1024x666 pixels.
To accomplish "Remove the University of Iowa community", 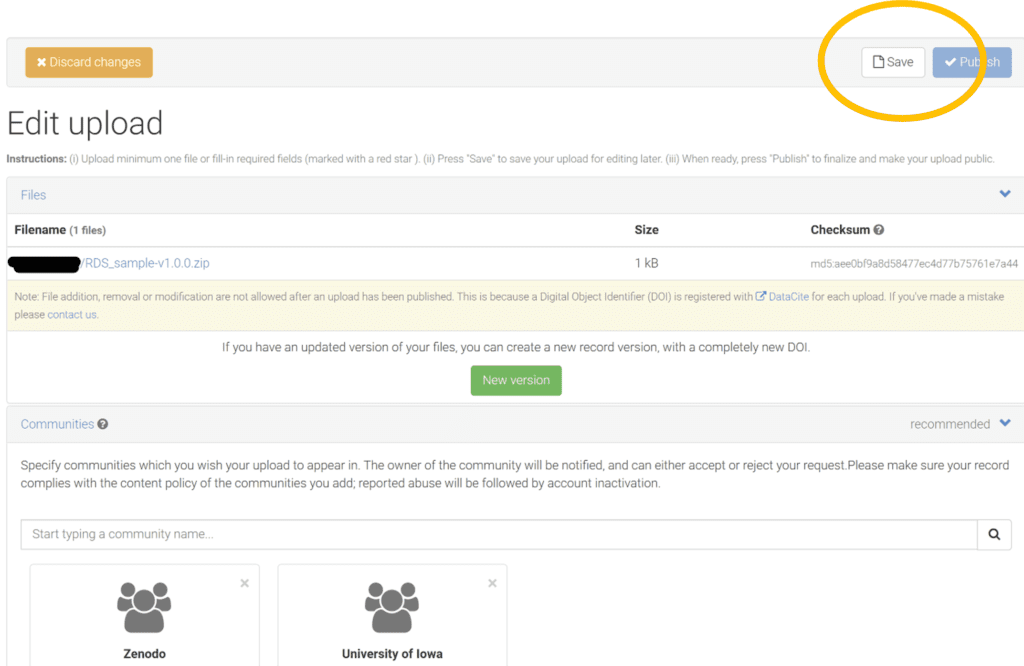I will pyautogui.click(x=492, y=582).
